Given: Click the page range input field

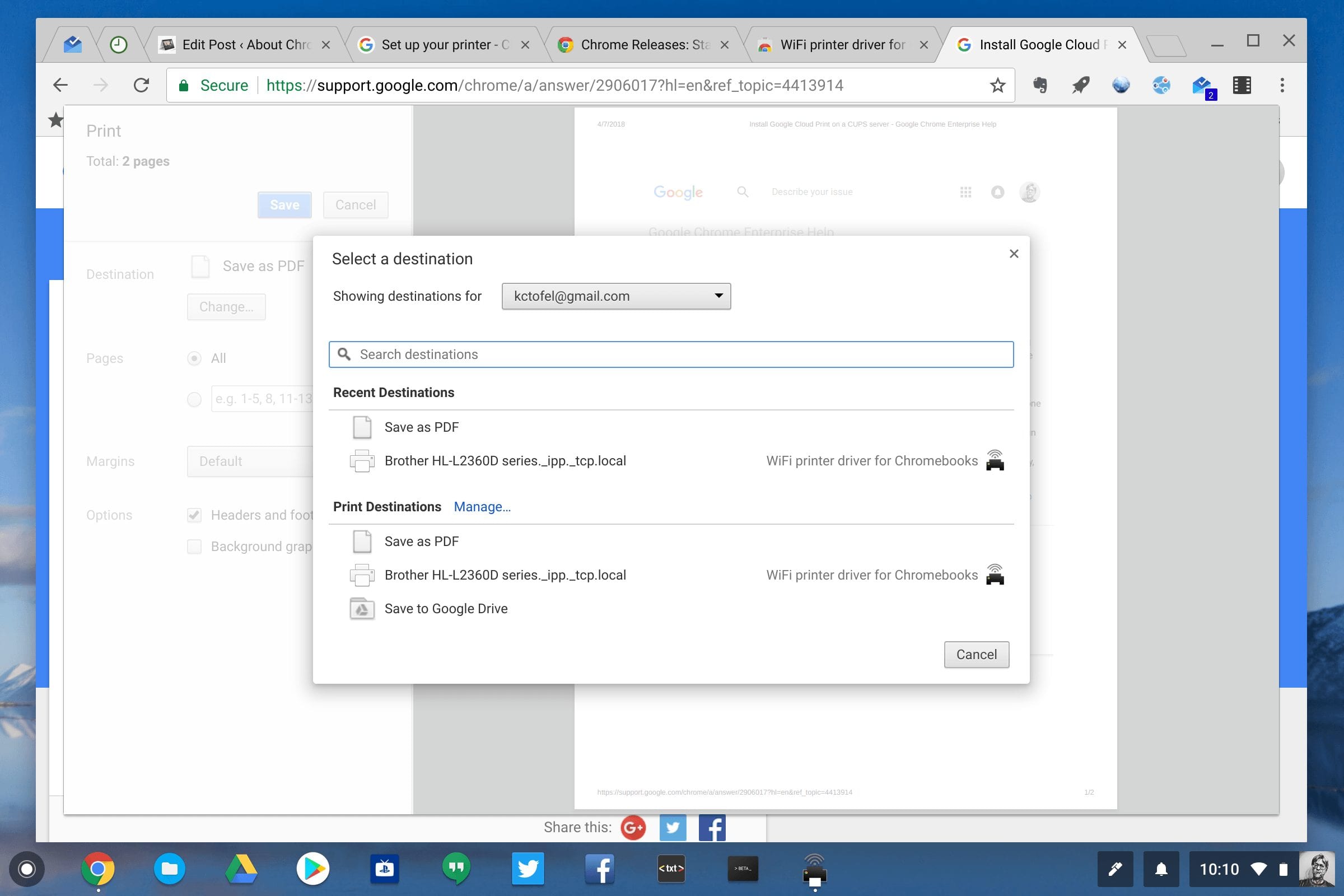Looking at the screenshot, I should (x=262, y=399).
